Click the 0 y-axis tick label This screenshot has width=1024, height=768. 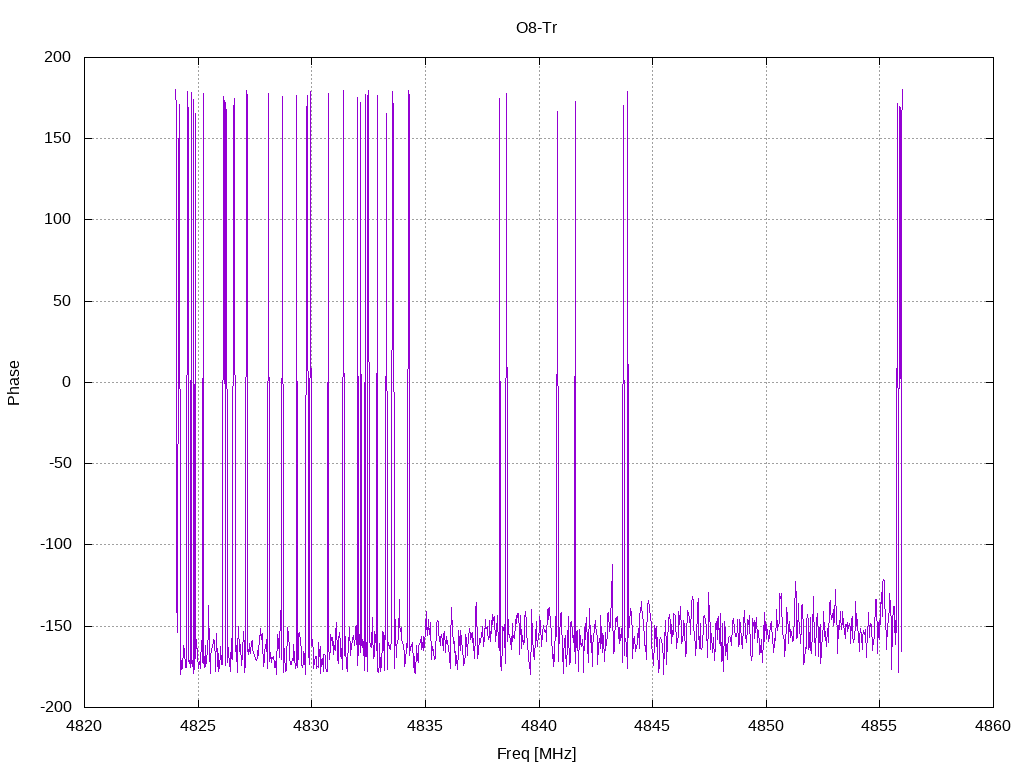(x=67, y=382)
